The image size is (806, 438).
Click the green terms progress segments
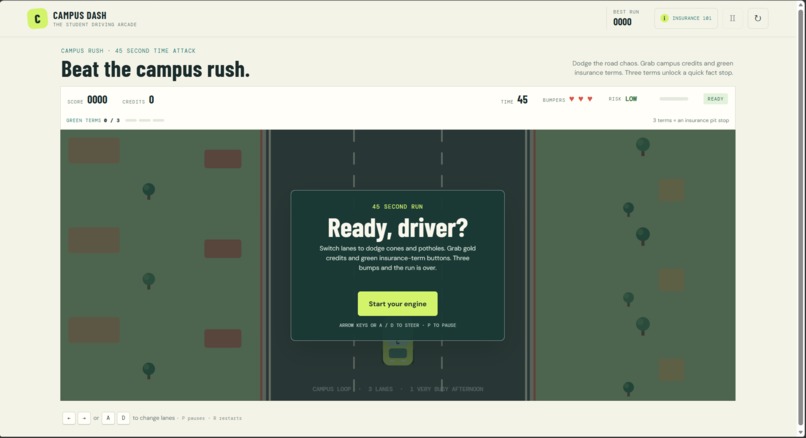pyautogui.click(x=145, y=120)
